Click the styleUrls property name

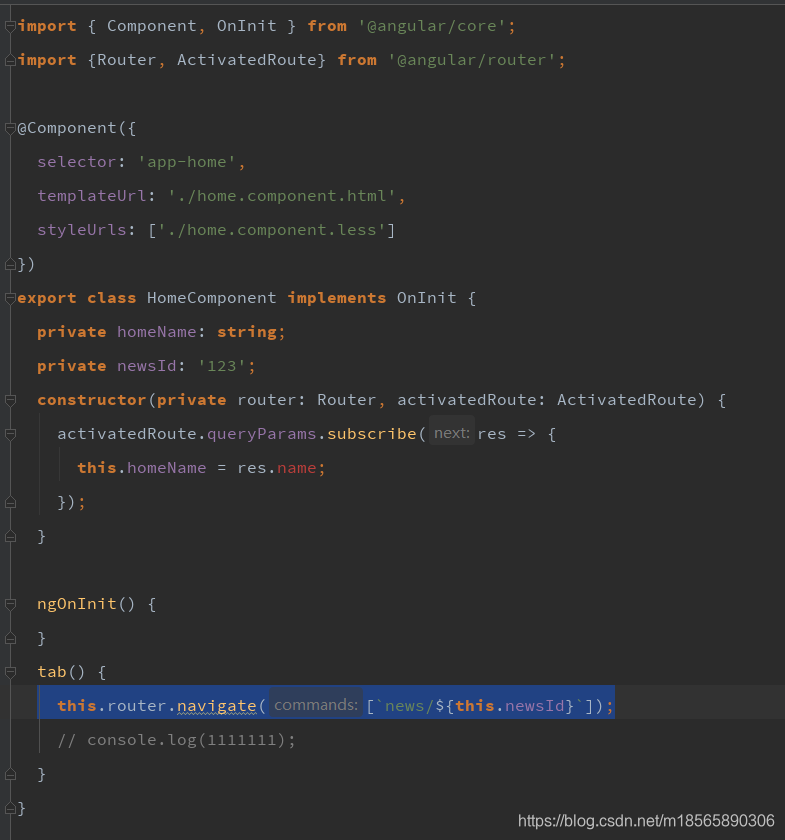click(81, 230)
